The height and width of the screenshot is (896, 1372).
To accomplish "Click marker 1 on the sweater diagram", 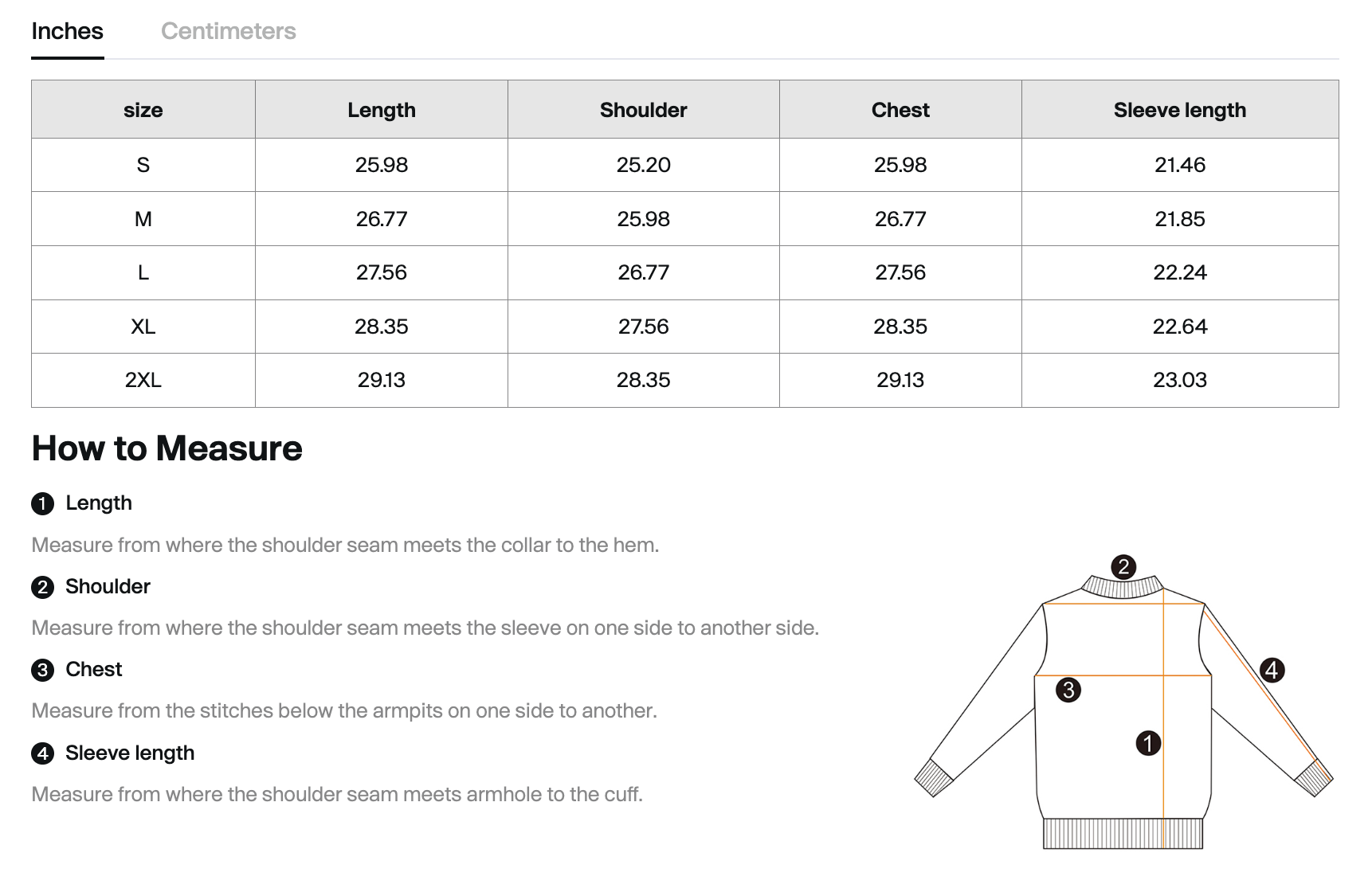I will pyautogui.click(x=1148, y=743).
